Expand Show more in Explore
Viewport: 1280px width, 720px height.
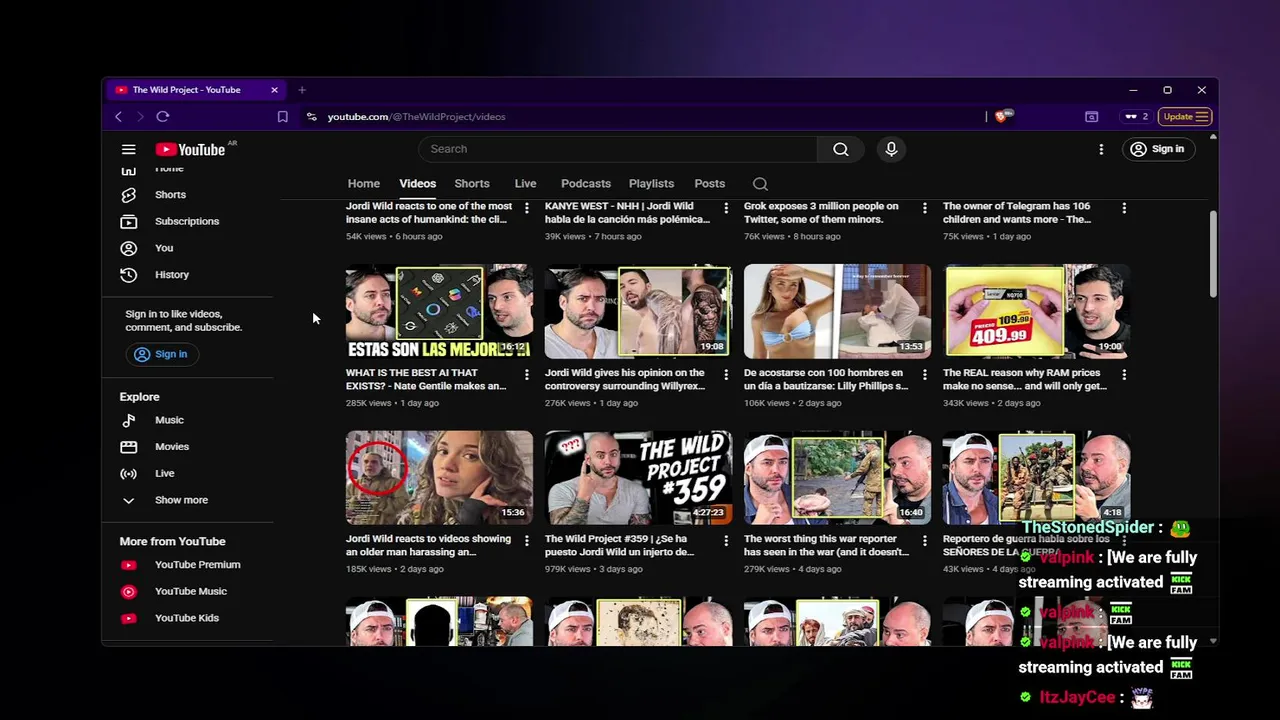tap(181, 500)
